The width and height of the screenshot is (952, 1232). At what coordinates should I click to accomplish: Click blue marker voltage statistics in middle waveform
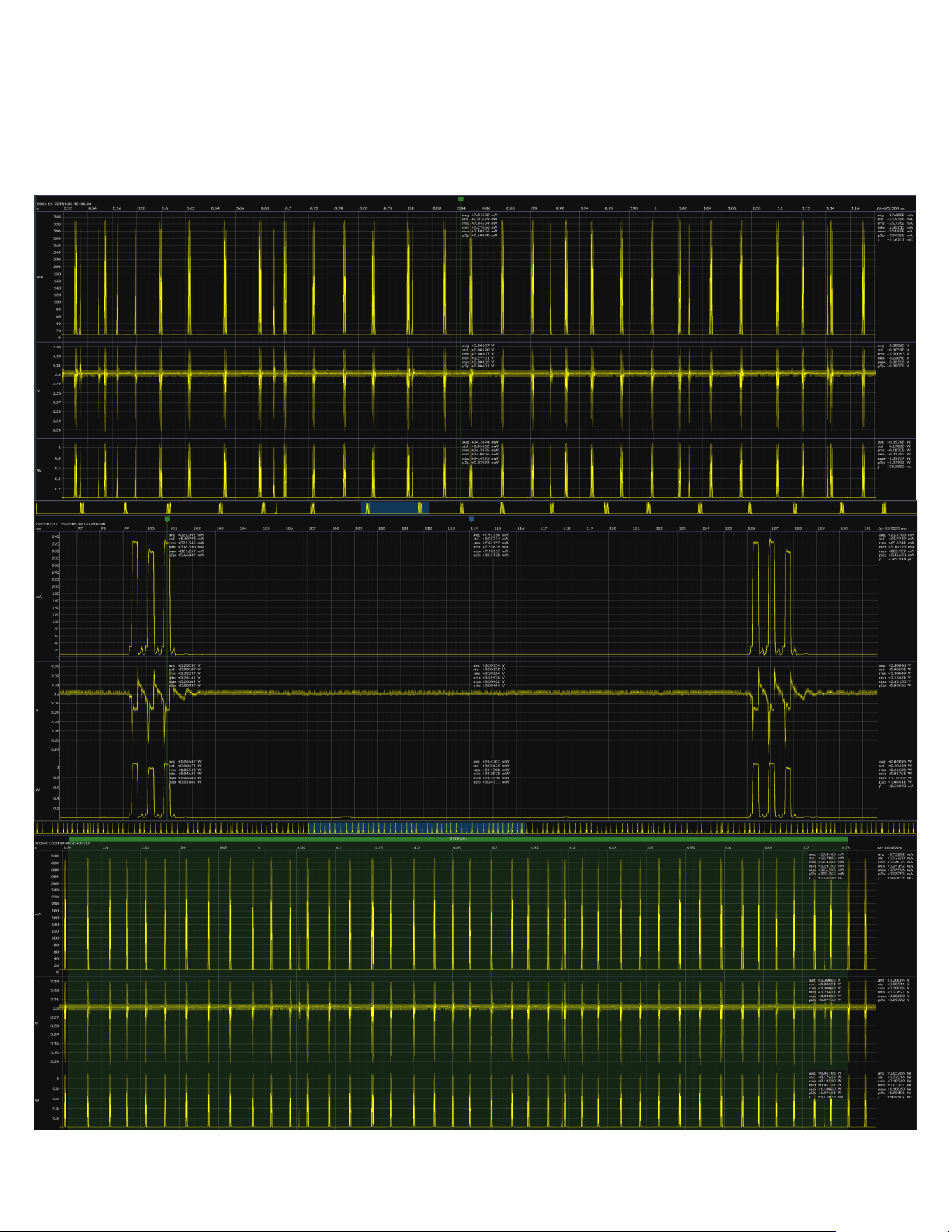pyautogui.click(x=489, y=676)
